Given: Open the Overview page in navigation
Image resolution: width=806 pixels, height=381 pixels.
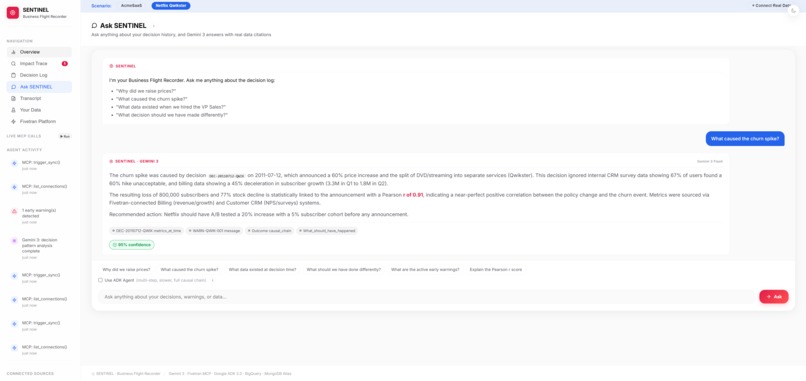Looking at the screenshot, I should pos(39,52).
